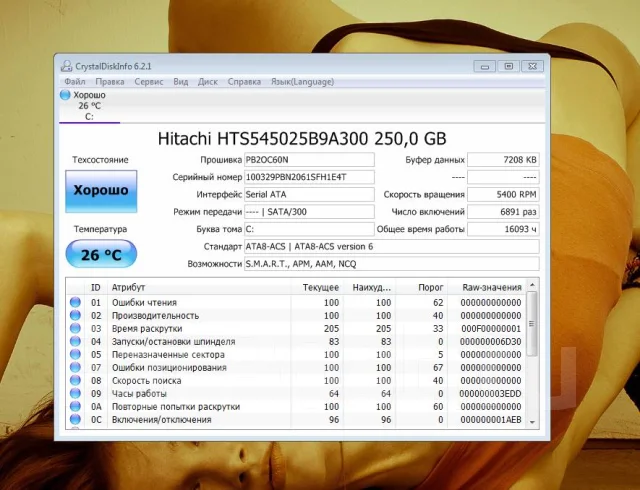
Task: Open the Язык(Language) menu
Action: pos(302,82)
